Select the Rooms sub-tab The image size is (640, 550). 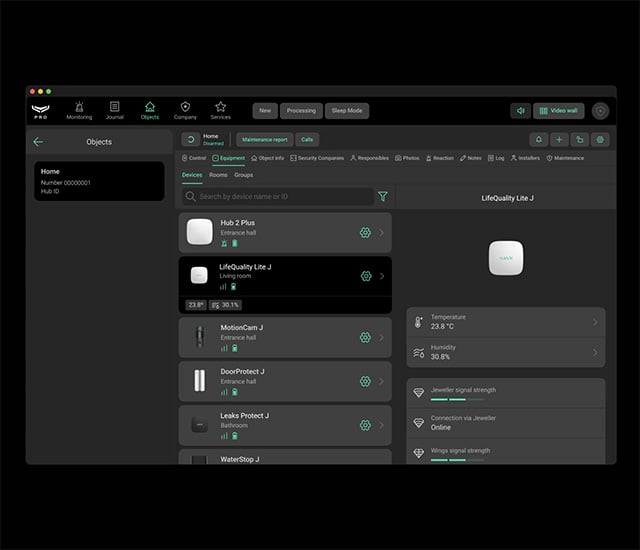pos(218,175)
